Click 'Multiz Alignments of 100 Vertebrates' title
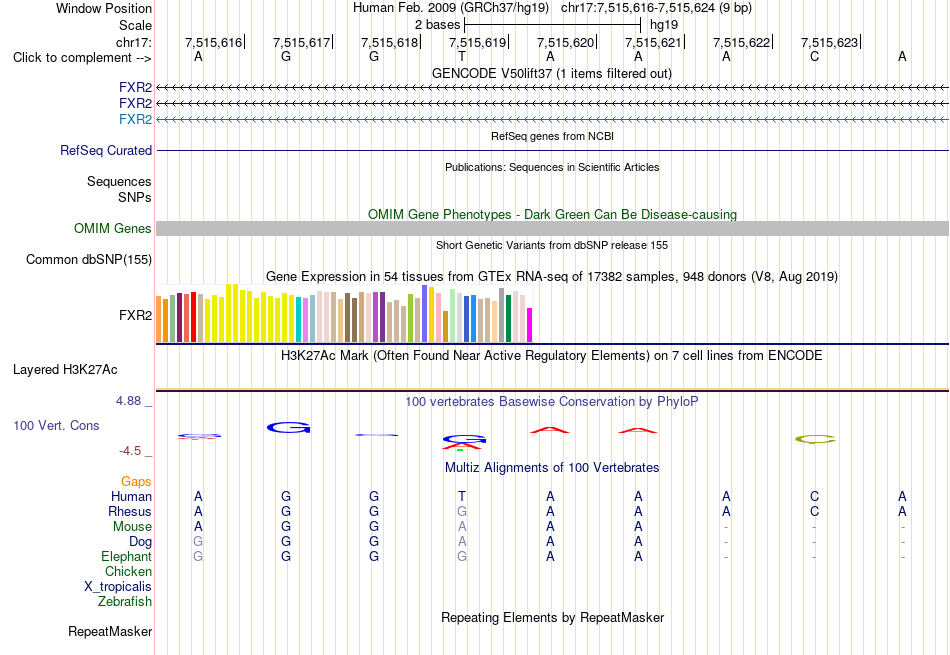The width and height of the screenshot is (950, 655). pos(552,467)
